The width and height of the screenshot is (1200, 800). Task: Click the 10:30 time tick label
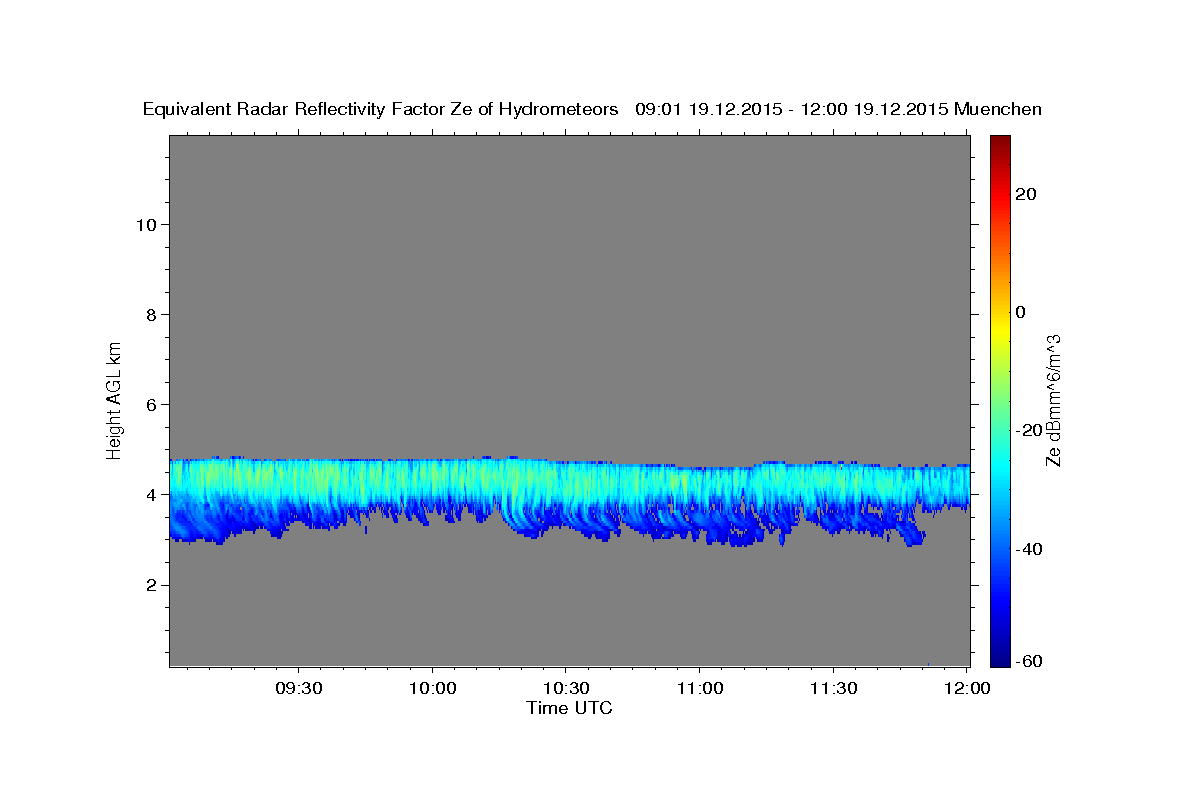tap(566, 689)
